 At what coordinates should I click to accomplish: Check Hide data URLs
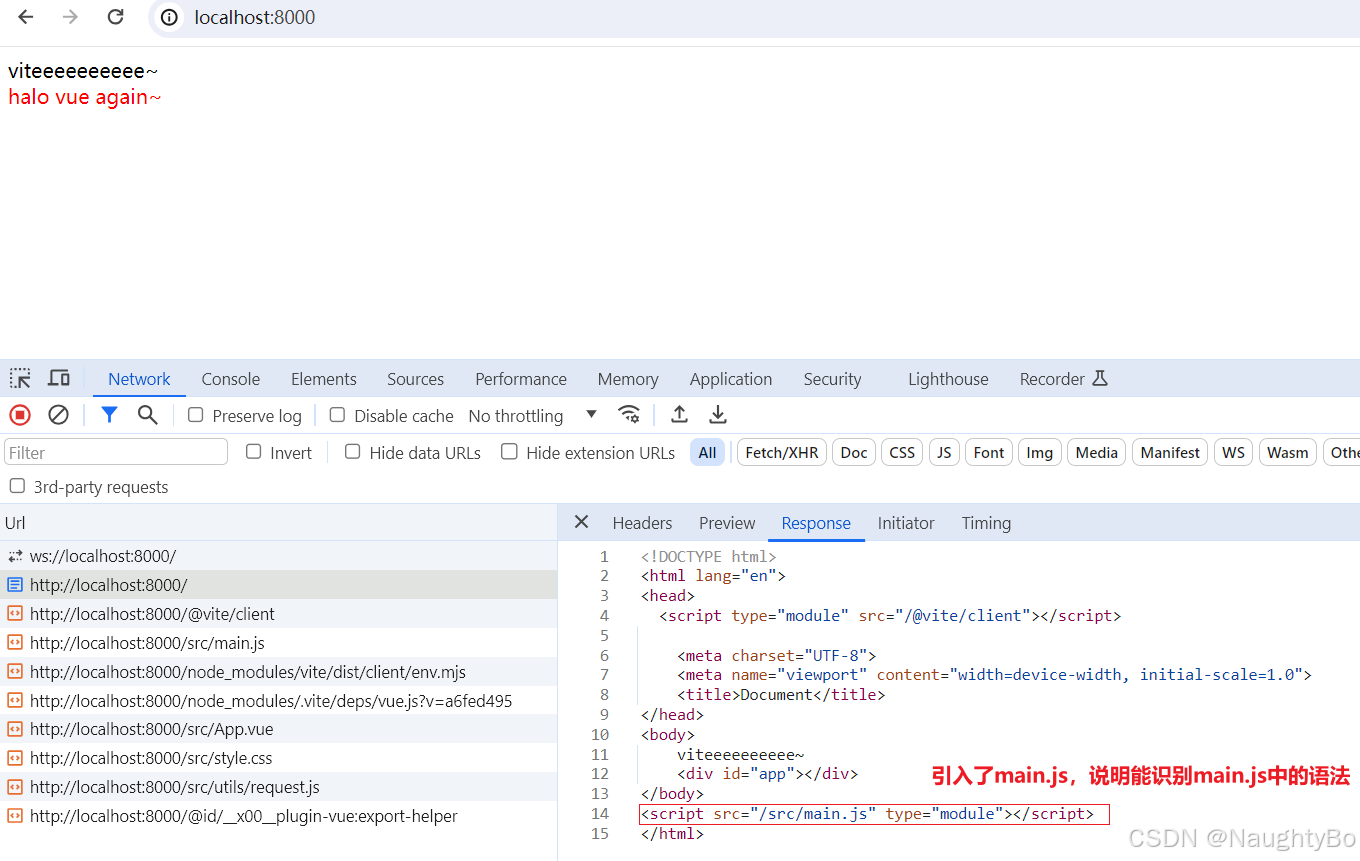352,452
